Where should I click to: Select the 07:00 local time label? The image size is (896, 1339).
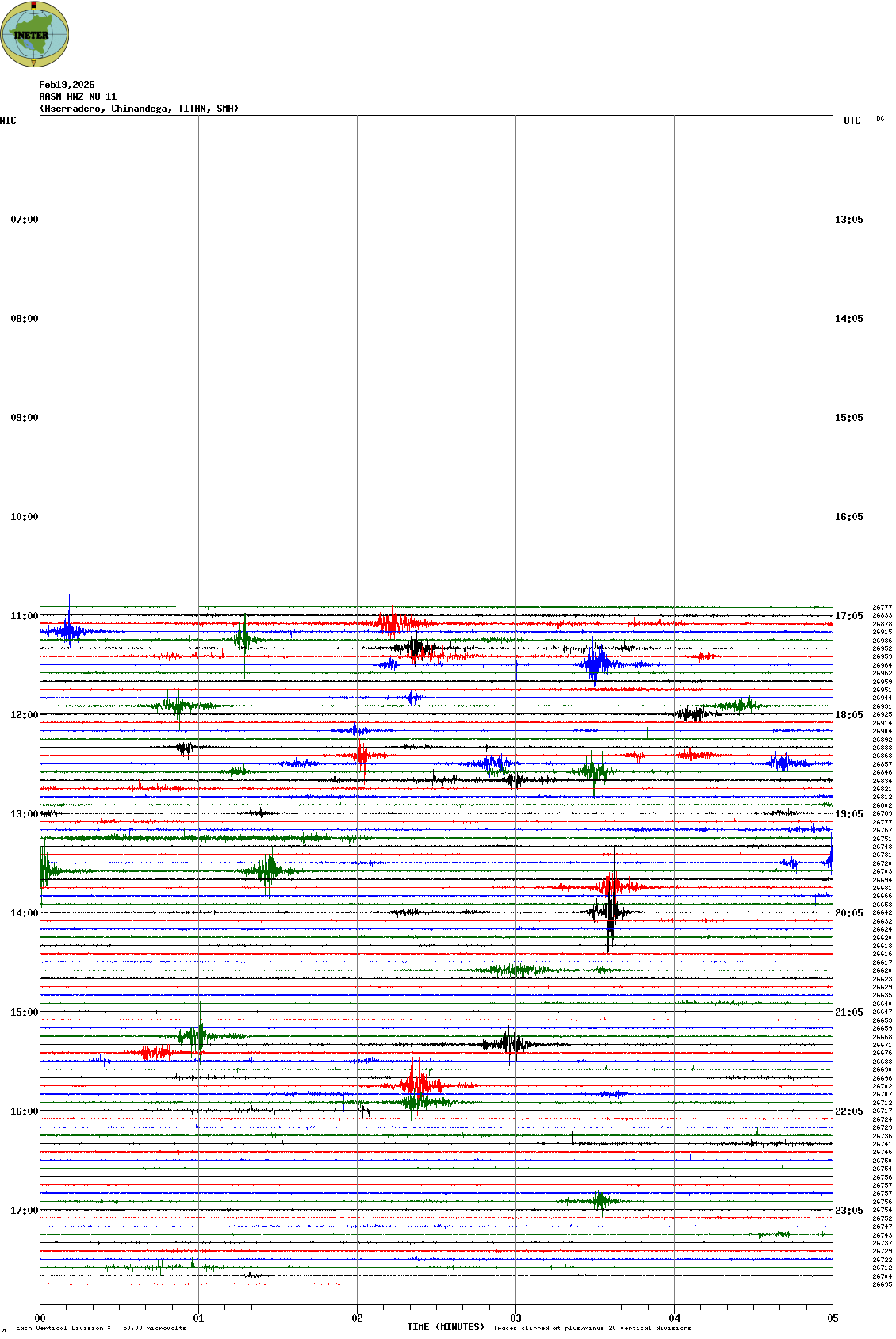point(24,220)
